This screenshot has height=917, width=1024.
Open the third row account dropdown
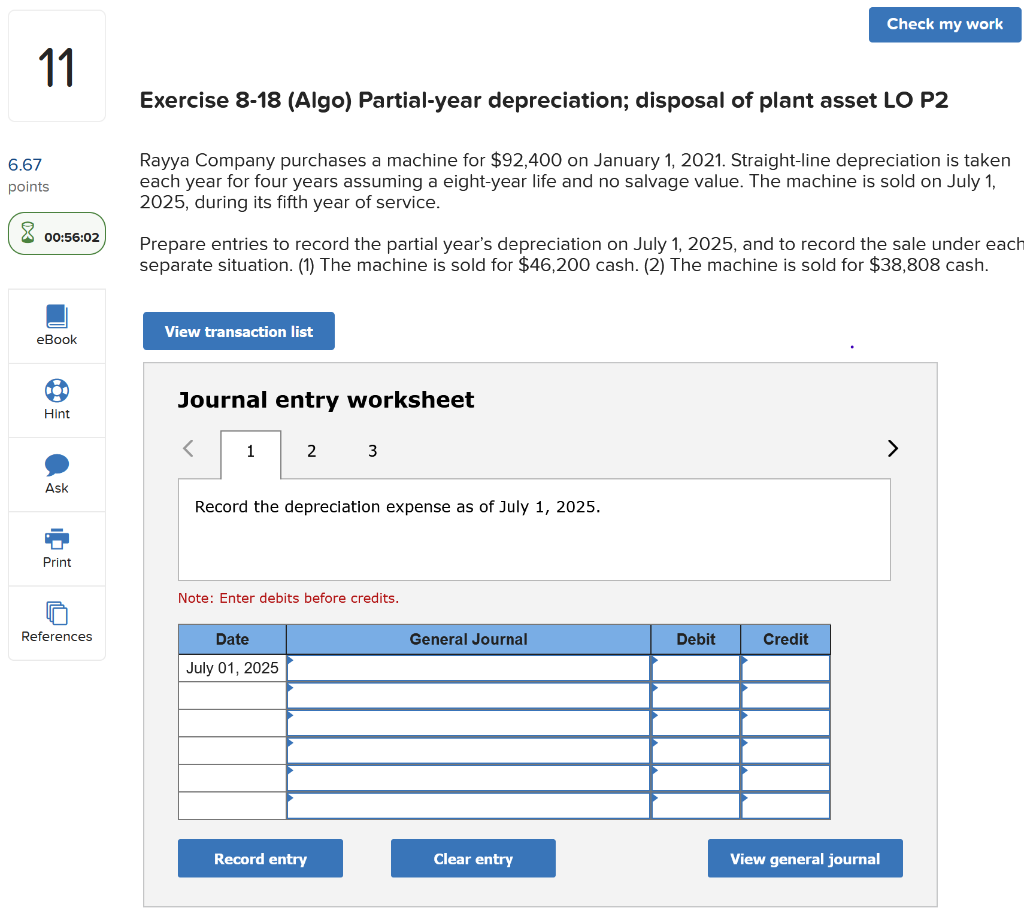pyautogui.click(x=467, y=722)
